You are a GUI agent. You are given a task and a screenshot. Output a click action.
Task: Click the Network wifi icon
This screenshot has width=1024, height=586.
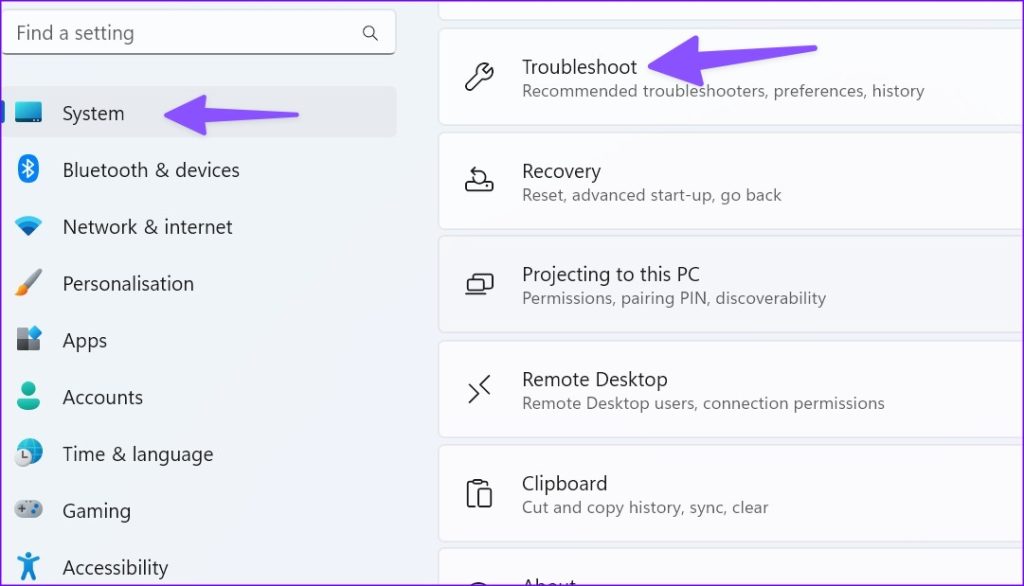click(28, 226)
